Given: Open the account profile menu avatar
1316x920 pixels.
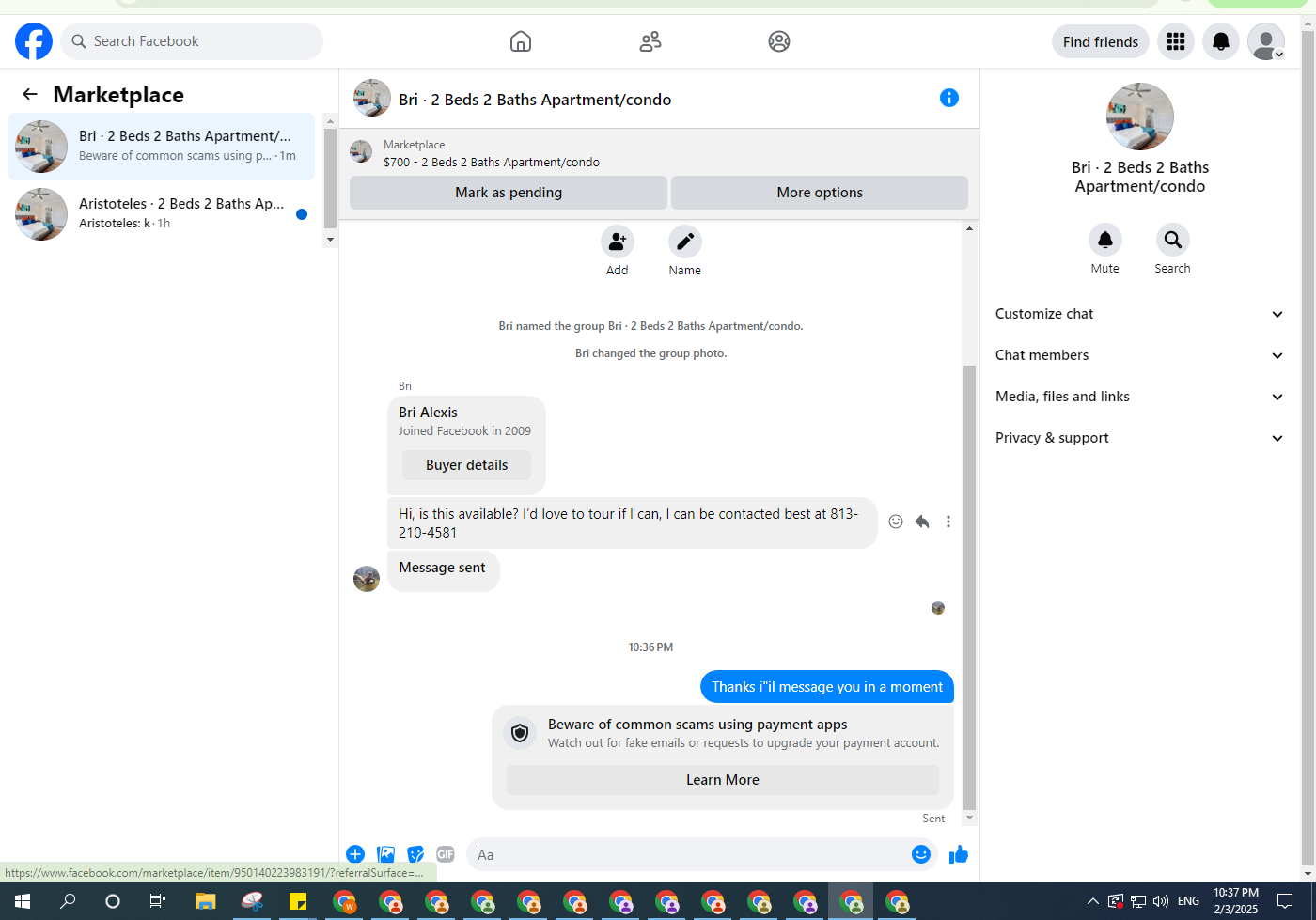Looking at the screenshot, I should [1266, 41].
